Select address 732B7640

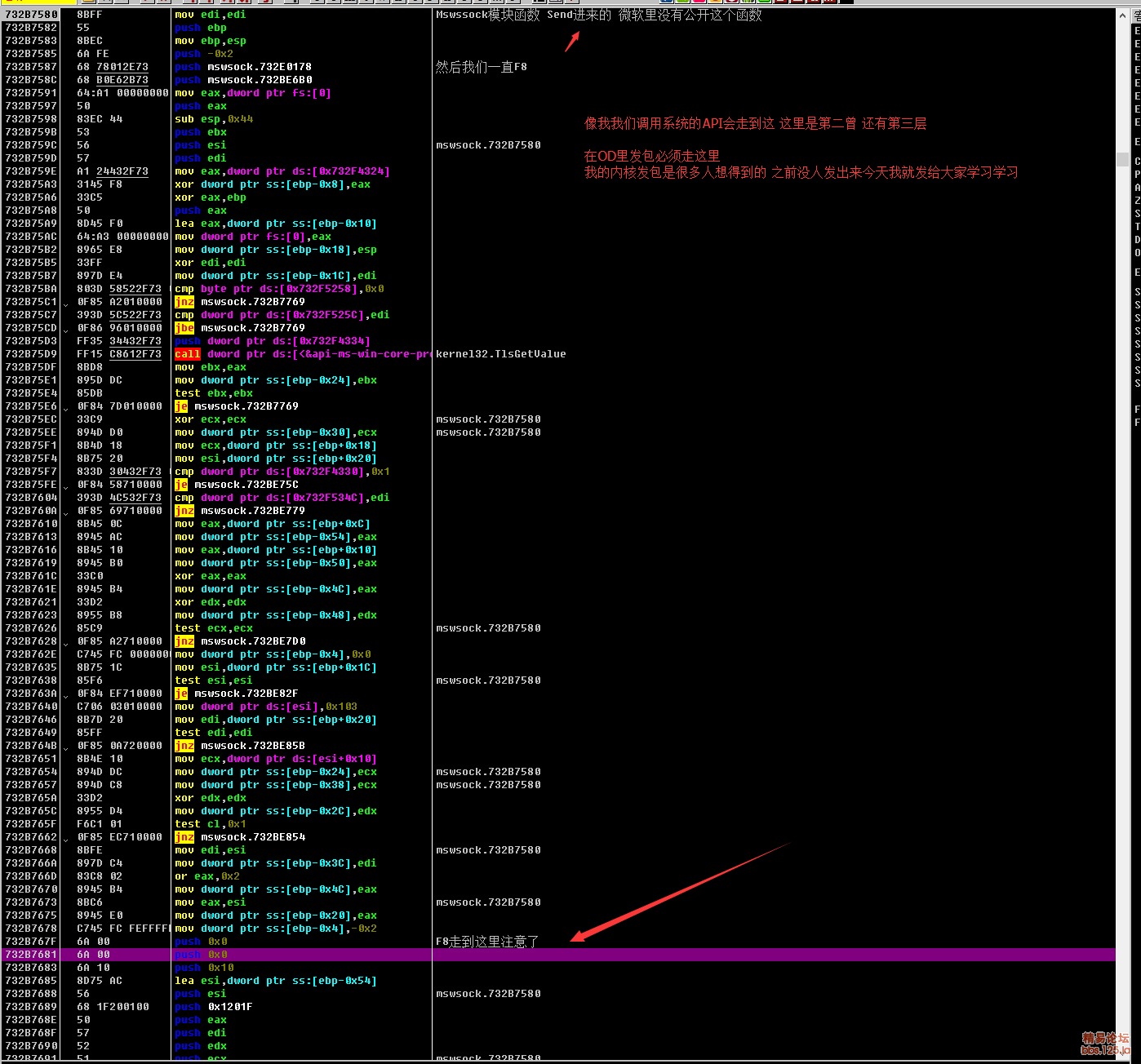[x=31, y=707]
